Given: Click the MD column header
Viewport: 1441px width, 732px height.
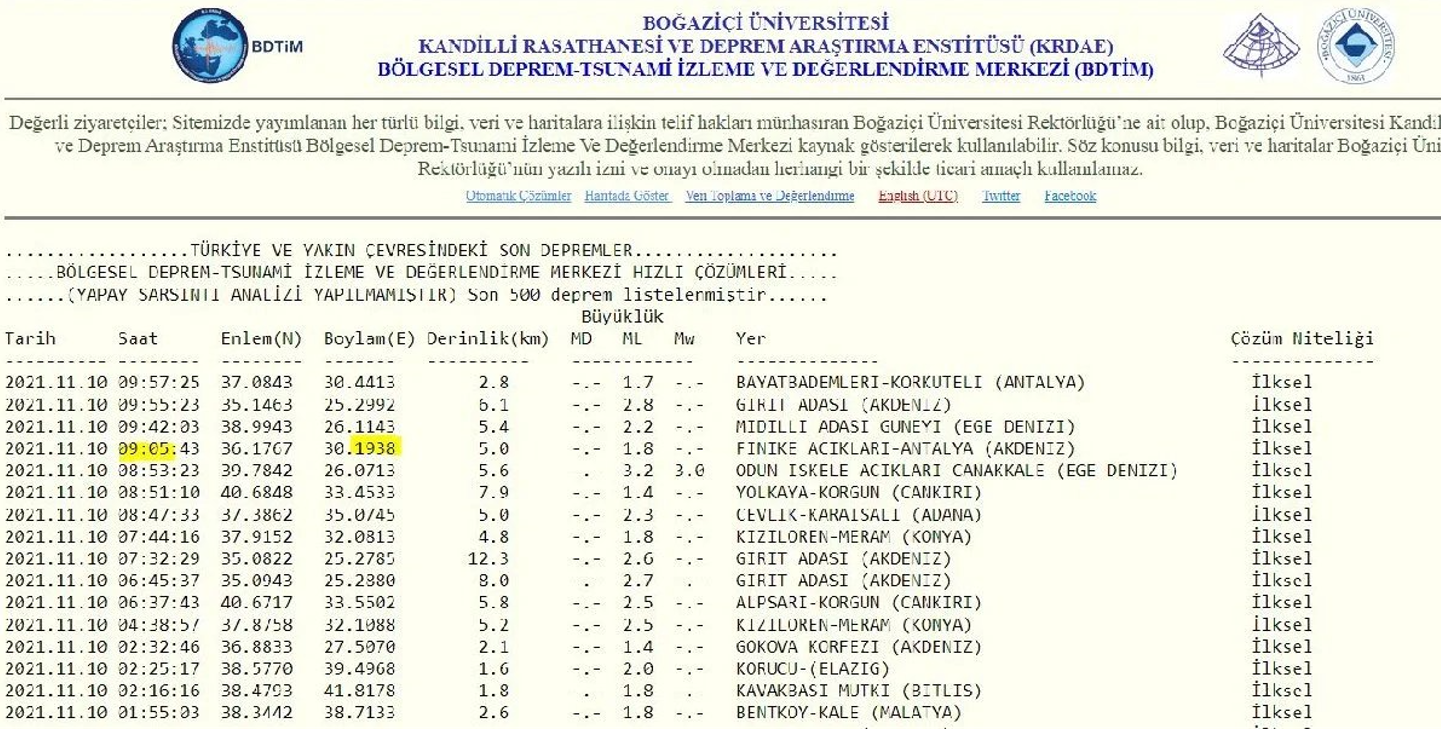Looking at the screenshot, I should [x=581, y=339].
